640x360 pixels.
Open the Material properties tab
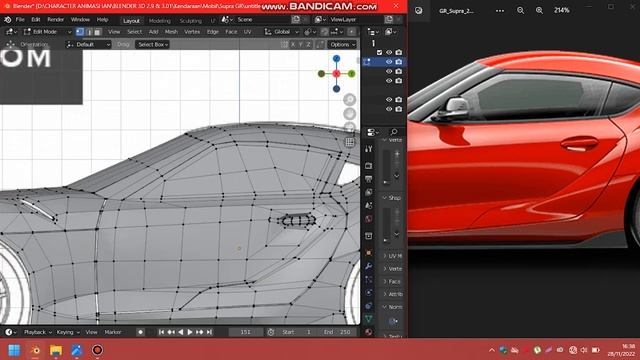tap(369, 332)
